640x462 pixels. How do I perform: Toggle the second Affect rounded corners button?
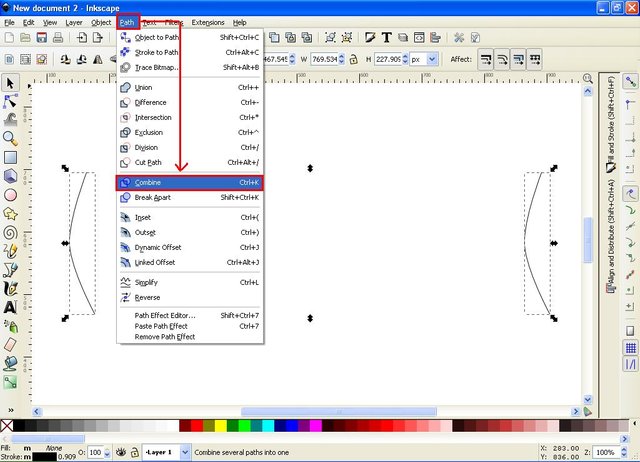point(502,60)
